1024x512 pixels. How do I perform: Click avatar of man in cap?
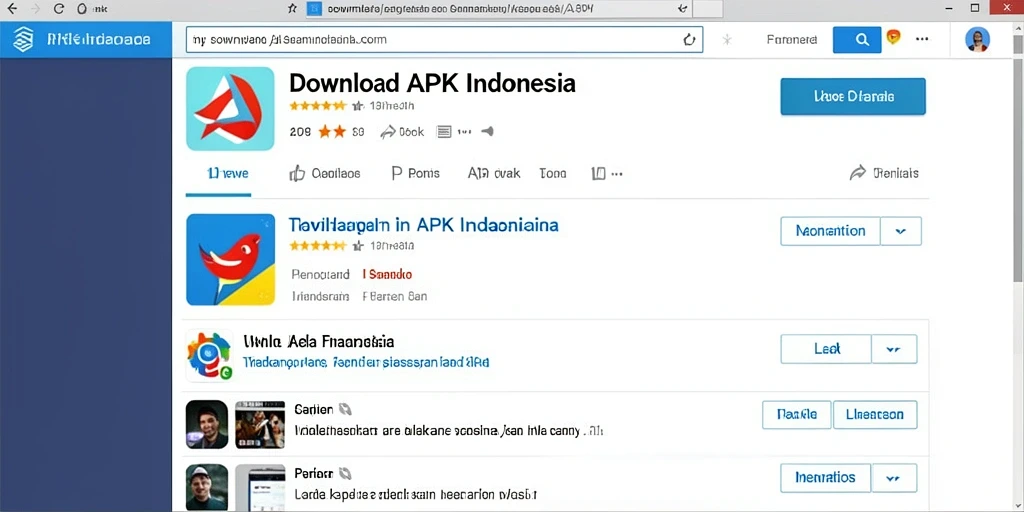[x=207, y=487]
